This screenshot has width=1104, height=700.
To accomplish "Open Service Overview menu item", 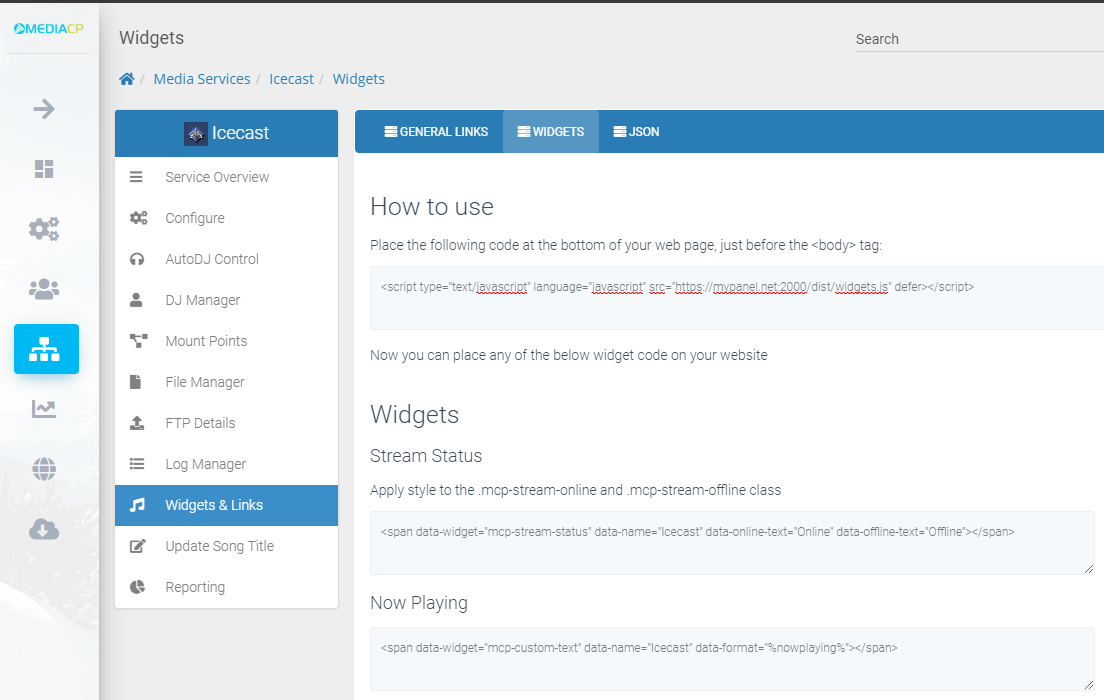I will click(x=226, y=177).
